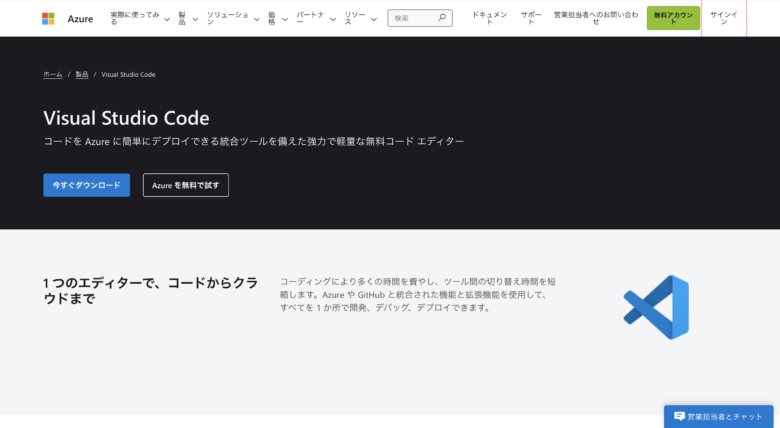The width and height of the screenshot is (780, 428).
Task: Click 今すぐダウンロード button
Action: 87,185
